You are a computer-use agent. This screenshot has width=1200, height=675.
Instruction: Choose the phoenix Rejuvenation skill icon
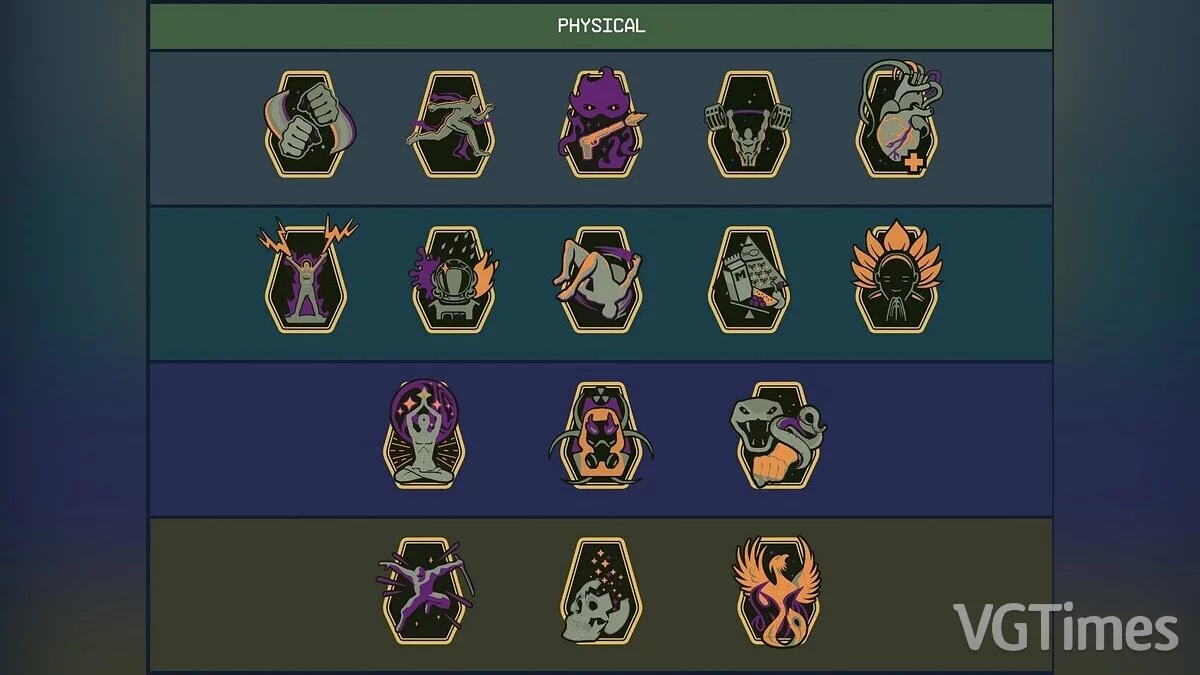pyautogui.click(x=777, y=590)
